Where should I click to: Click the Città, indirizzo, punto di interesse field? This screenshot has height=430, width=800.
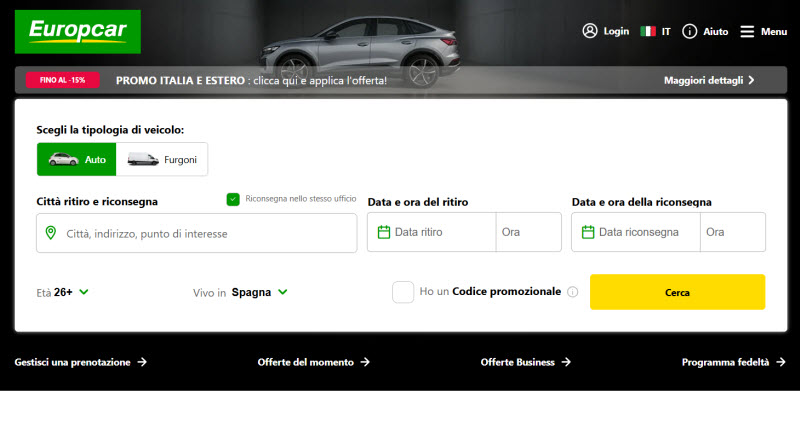[196, 233]
